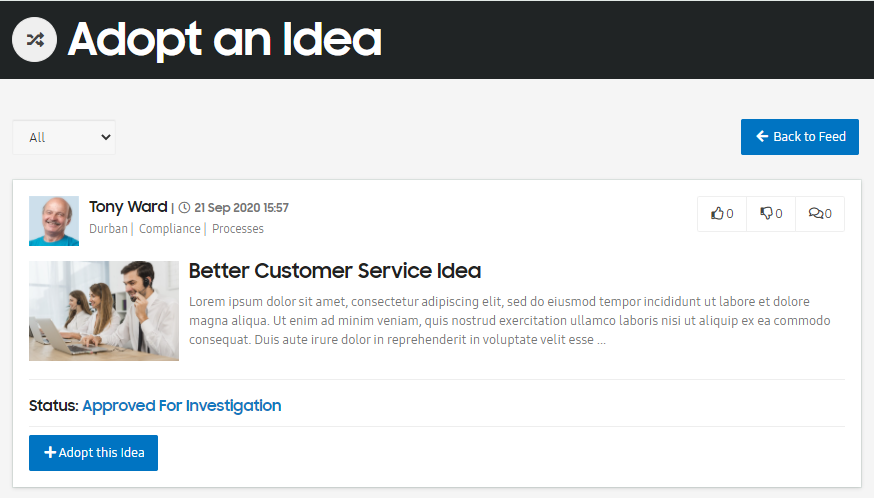Click the Status label text
The image size is (874, 498).
54,406
